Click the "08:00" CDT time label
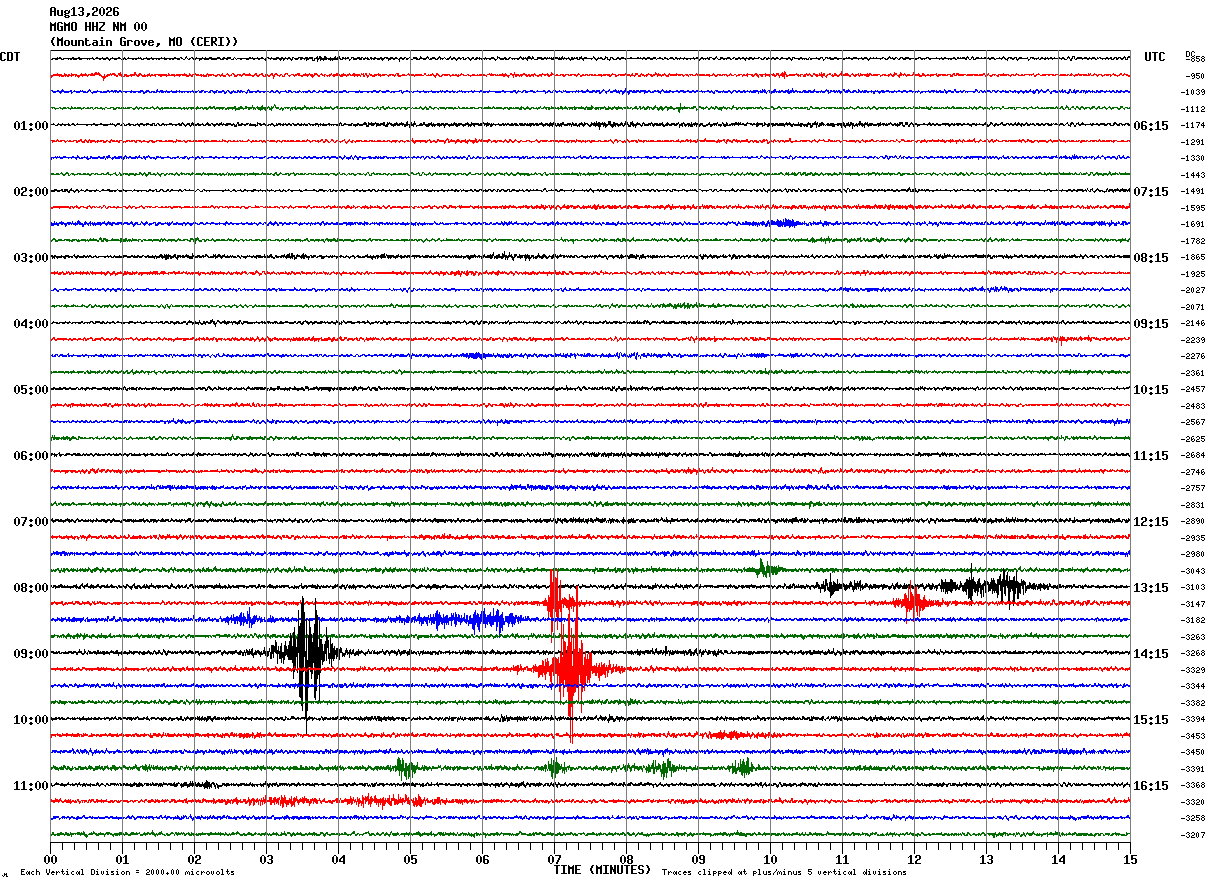The height and width of the screenshot is (886, 1210). tap(30, 588)
